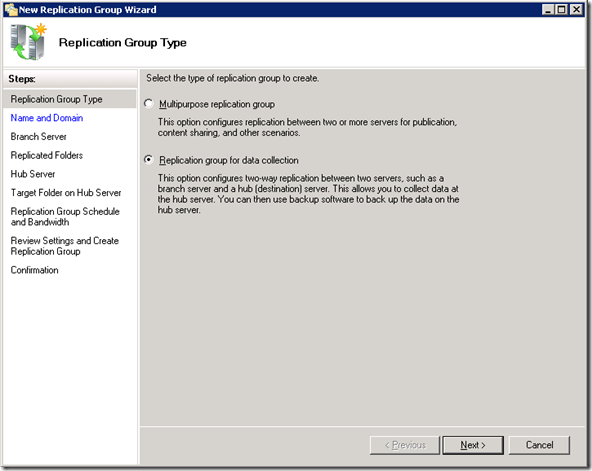Click the Next button
Viewport: 592px width, 471px height.
click(473, 445)
